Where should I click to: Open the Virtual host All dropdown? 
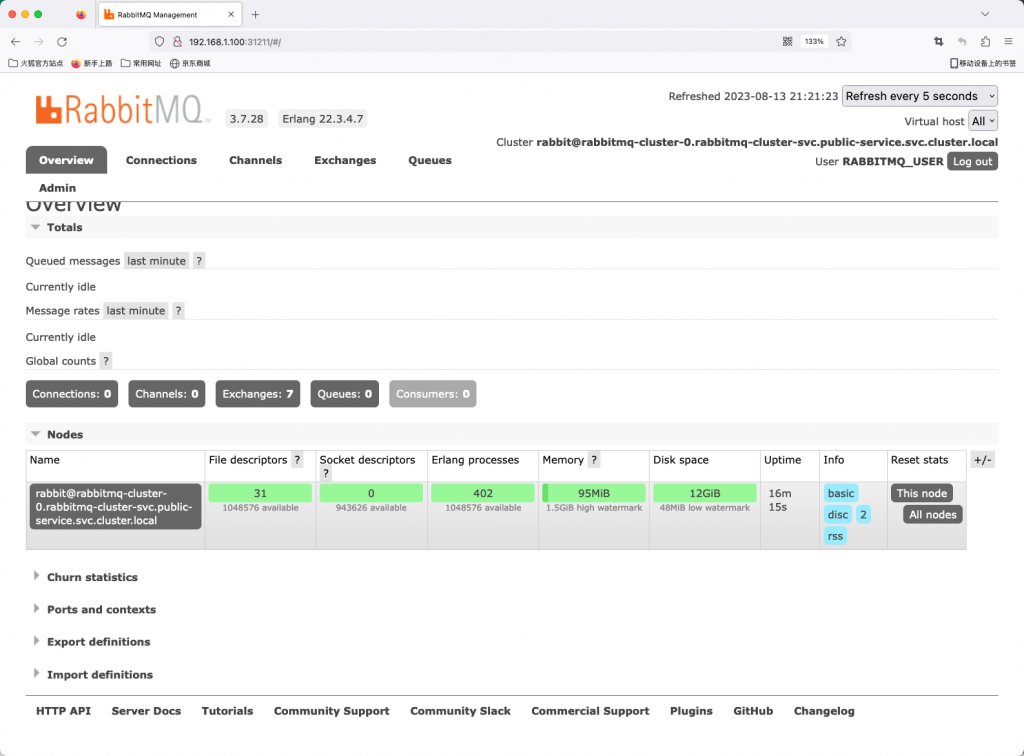(x=982, y=121)
